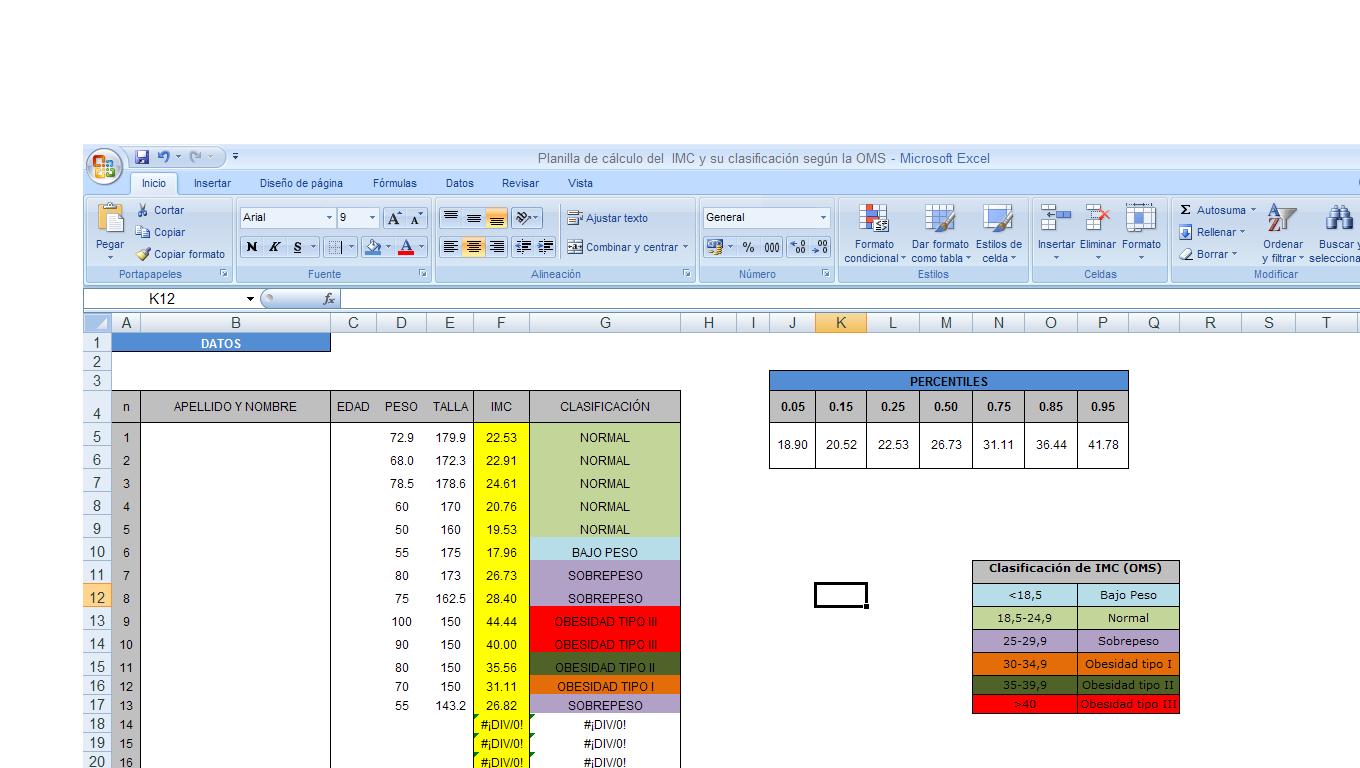Click the Copiar formato paintbrush icon

pos(141,254)
